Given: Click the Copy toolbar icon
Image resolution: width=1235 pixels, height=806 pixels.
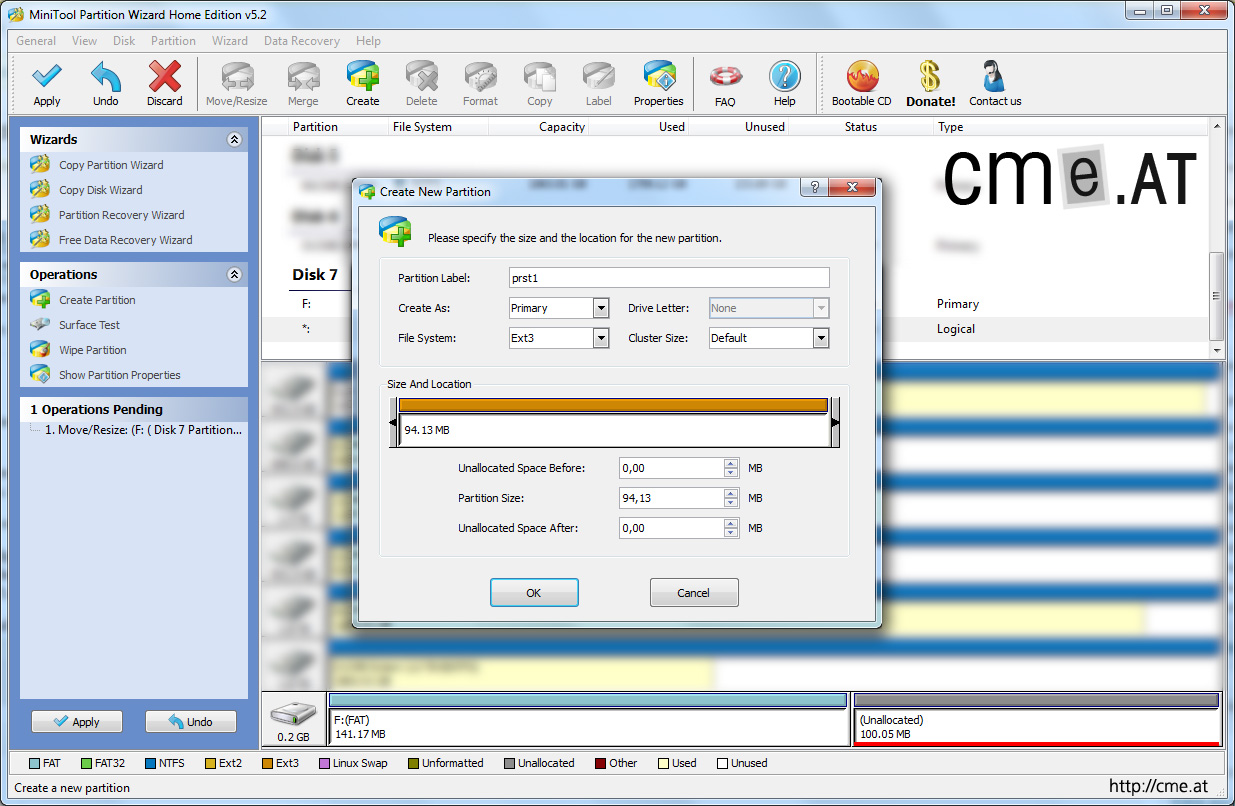Looking at the screenshot, I should coord(540,84).
